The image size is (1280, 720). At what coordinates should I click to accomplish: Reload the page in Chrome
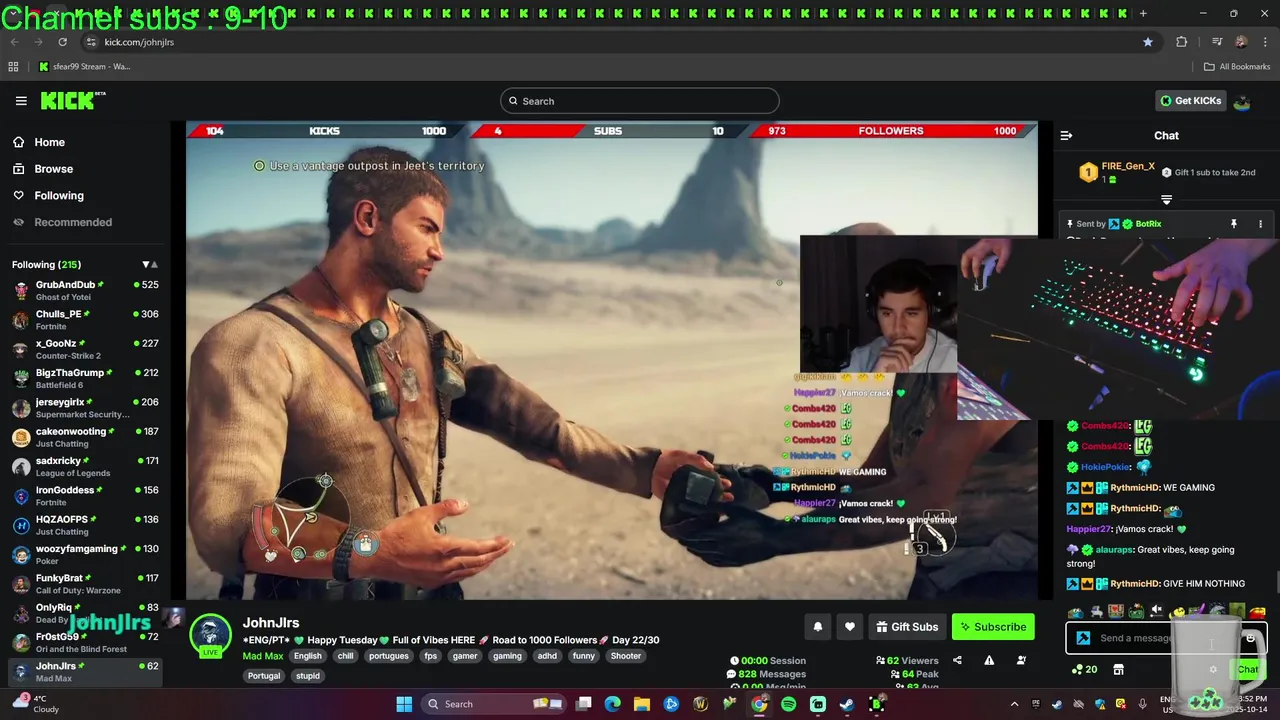tap(62, 42)
